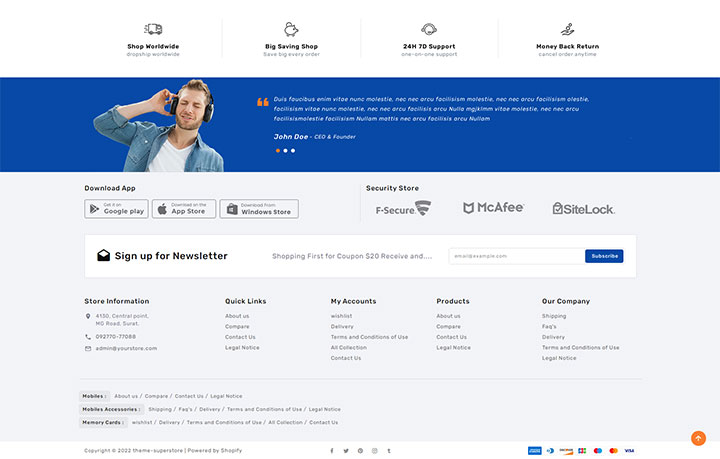Select the third testimonial slider dot
The image size is (720, 459).
point(293,151)
